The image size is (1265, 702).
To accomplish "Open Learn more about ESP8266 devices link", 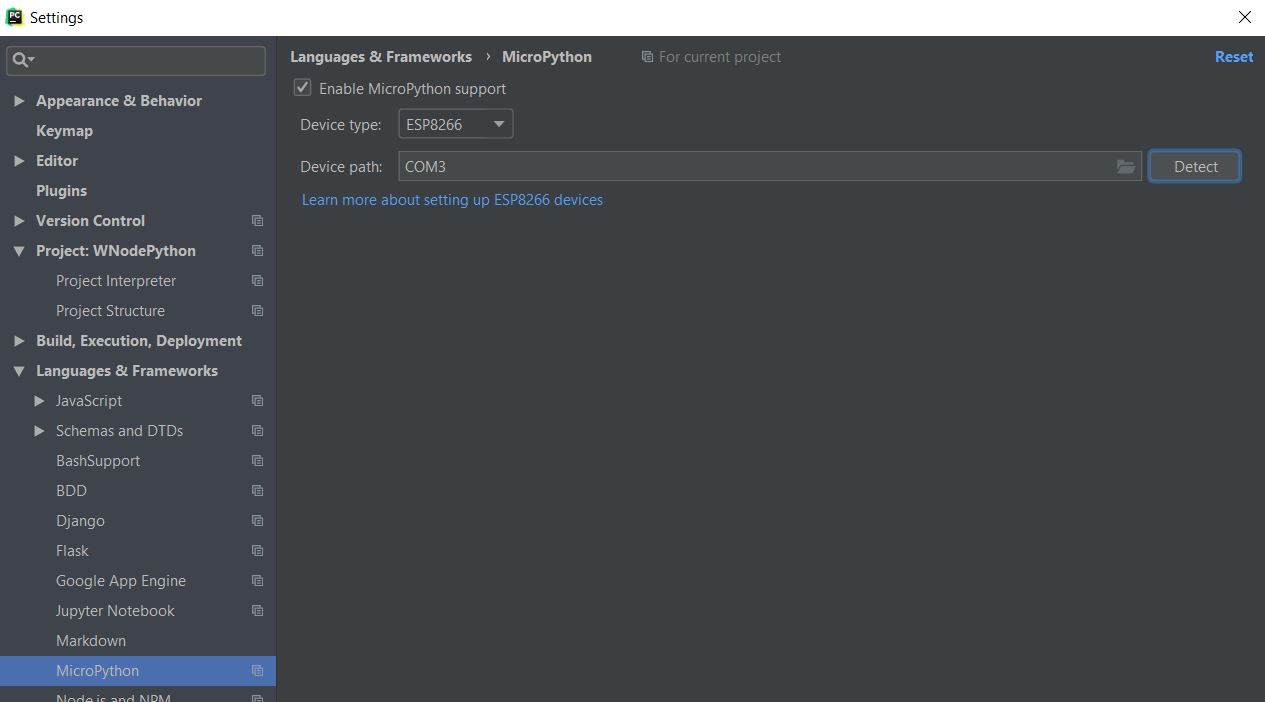I will 452,200.
